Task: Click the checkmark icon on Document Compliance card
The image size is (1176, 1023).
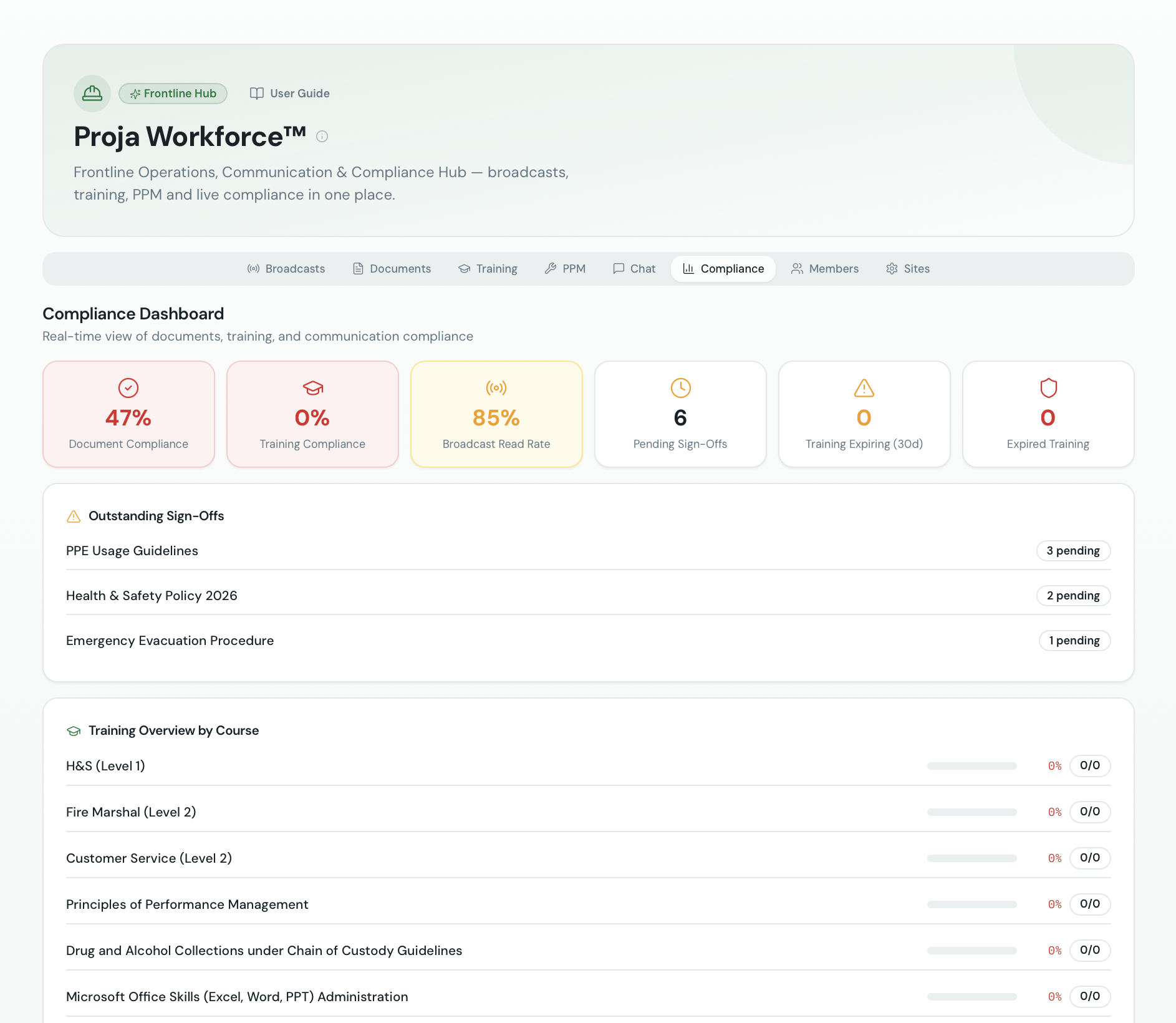Action: click(128, 388)
